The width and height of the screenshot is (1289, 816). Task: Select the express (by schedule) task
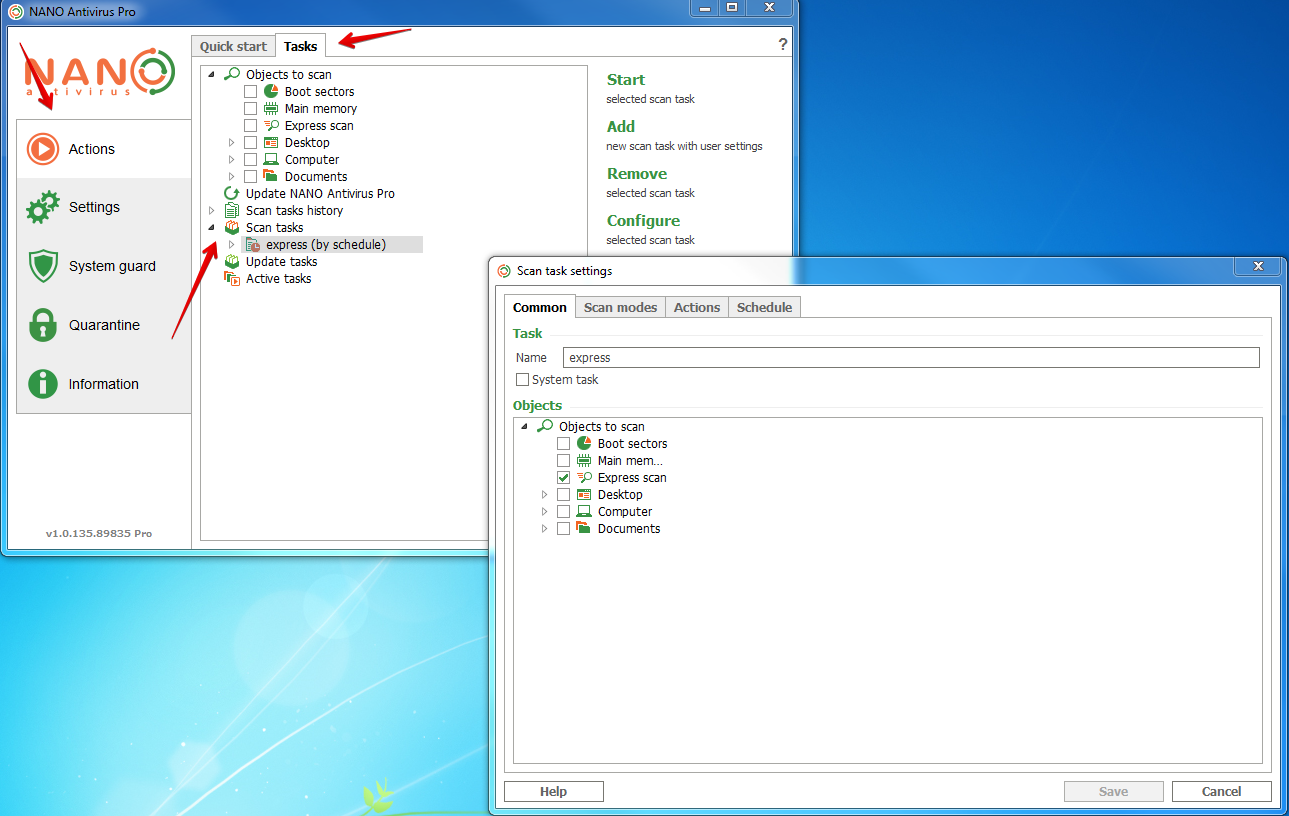click(x=325, y=245)
